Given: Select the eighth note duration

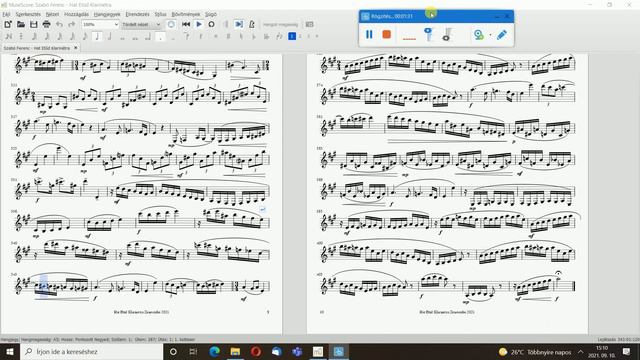Looking at the screenshot, I should tap(84, 36).
